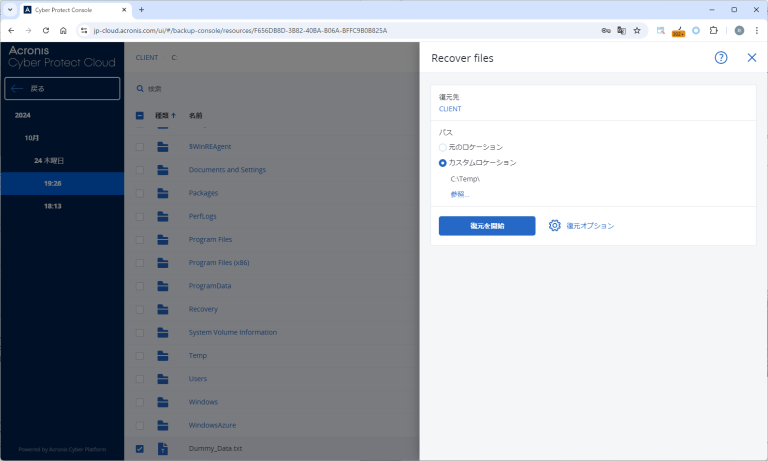Select the 18:13 recovery point

click(x=53, y=206)
